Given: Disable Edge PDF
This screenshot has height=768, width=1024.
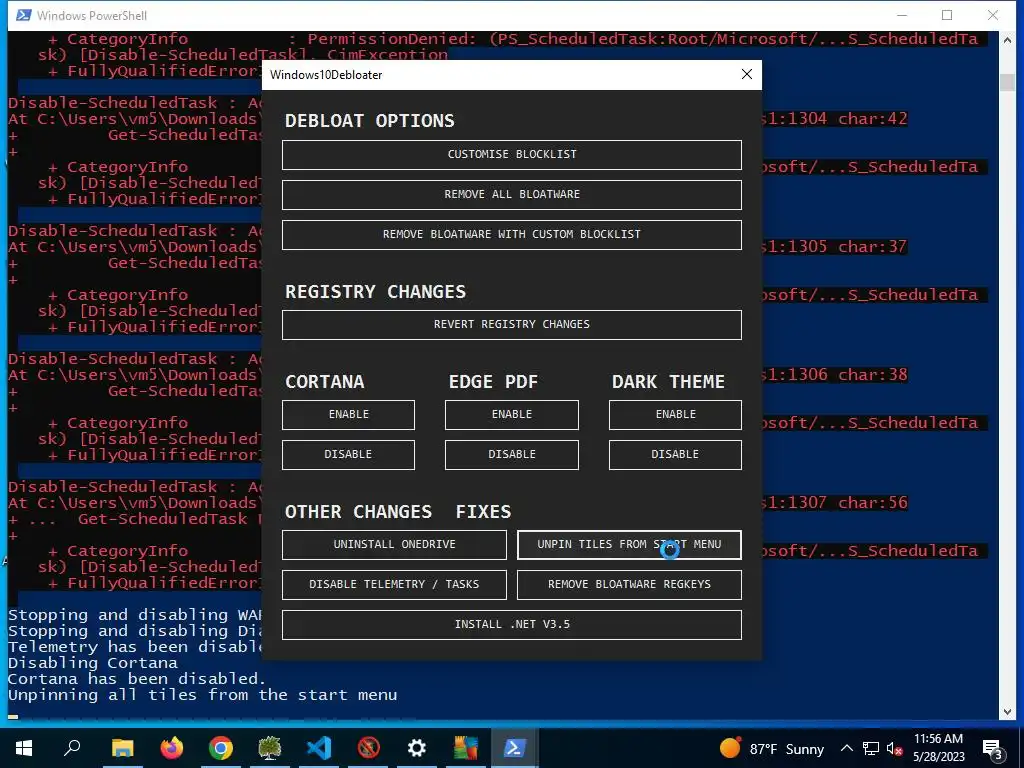Looking at the screenshot, I should coord(511,455).
